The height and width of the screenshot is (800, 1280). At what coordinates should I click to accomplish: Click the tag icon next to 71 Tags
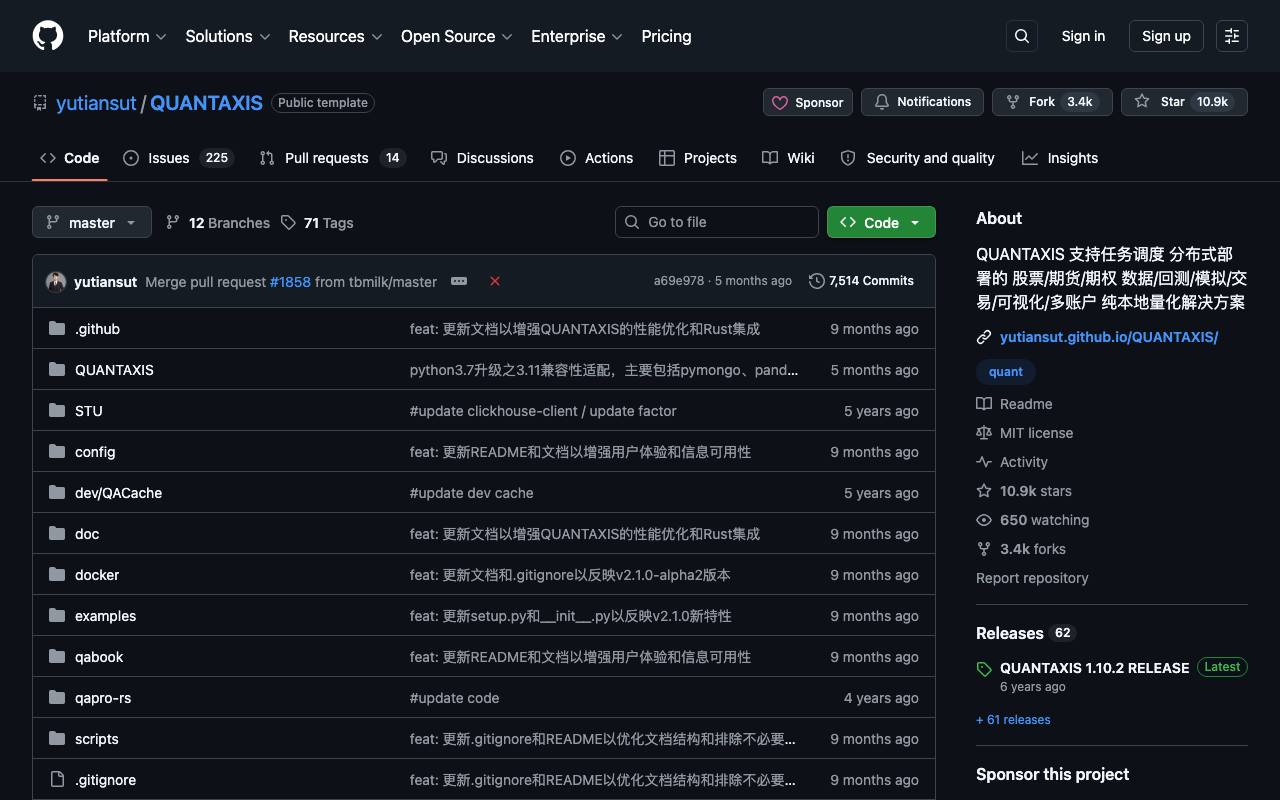click(x=288, y=222)
